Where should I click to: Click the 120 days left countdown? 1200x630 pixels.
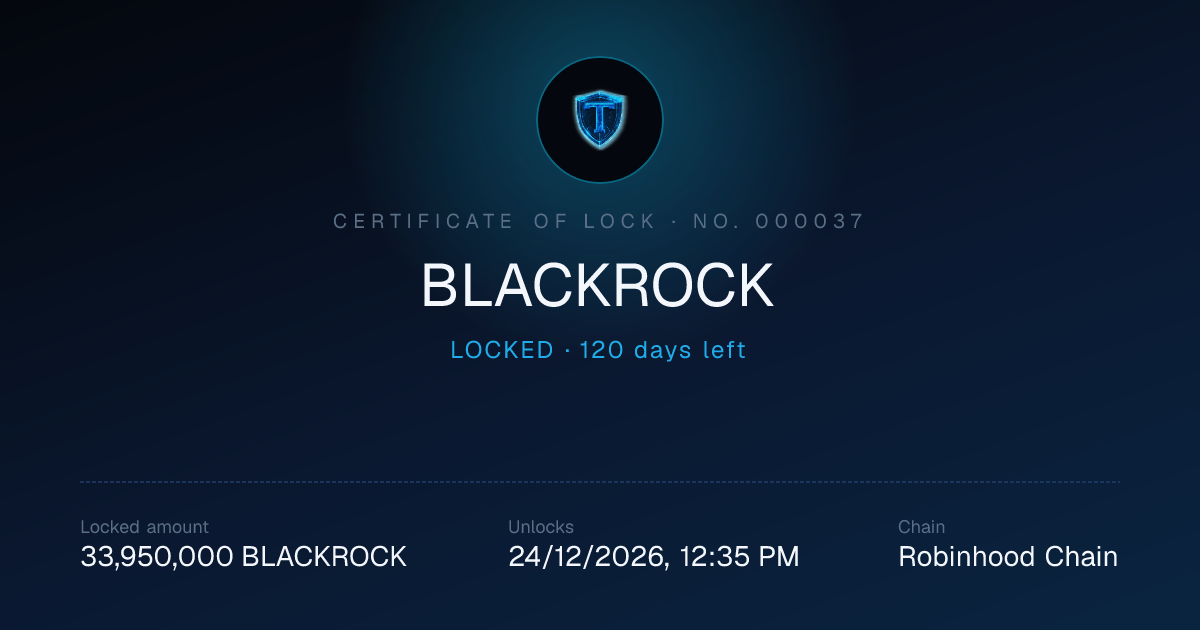[x=663, y=350]
